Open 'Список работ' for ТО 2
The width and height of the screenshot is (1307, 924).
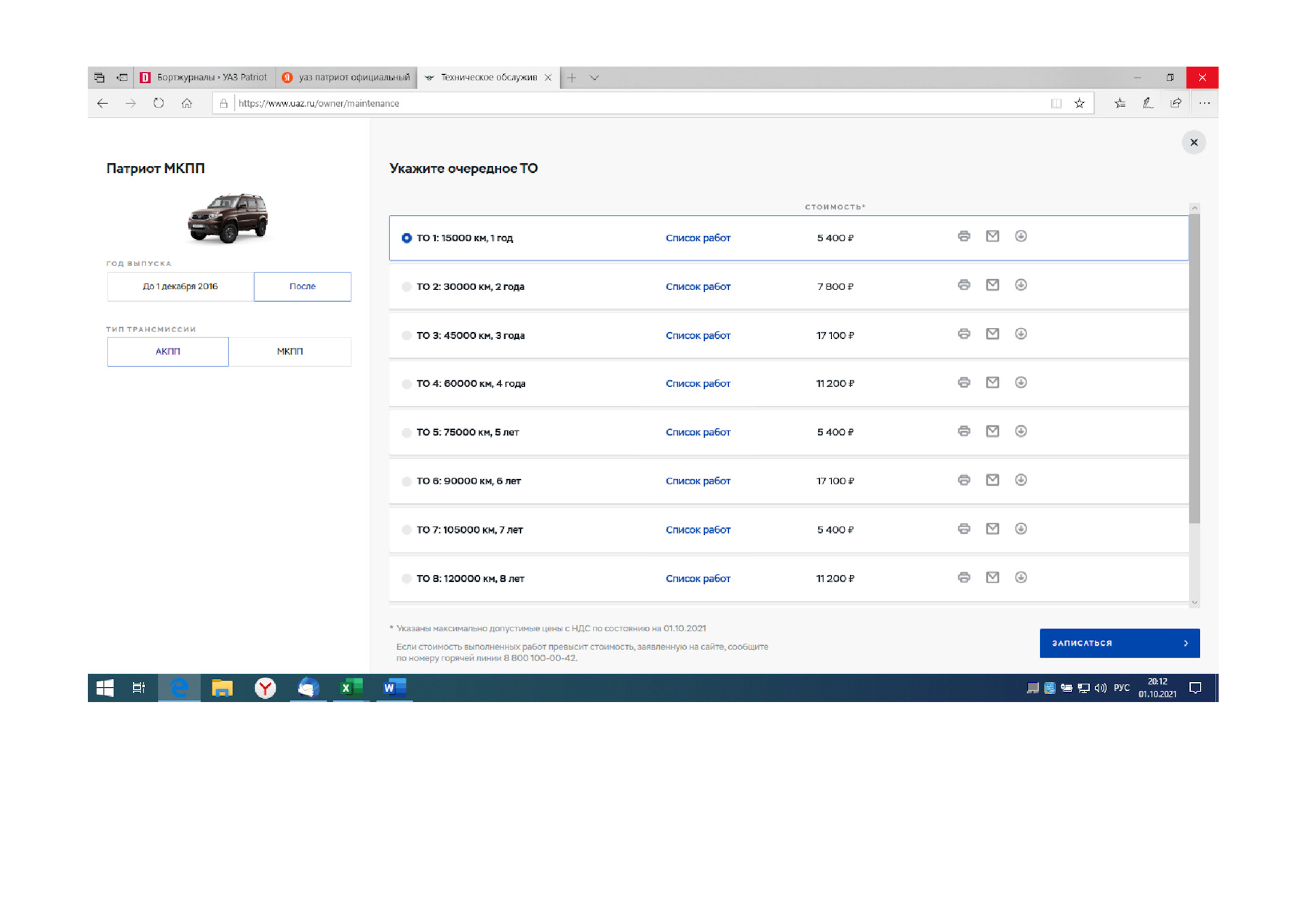tap(698, 287)
